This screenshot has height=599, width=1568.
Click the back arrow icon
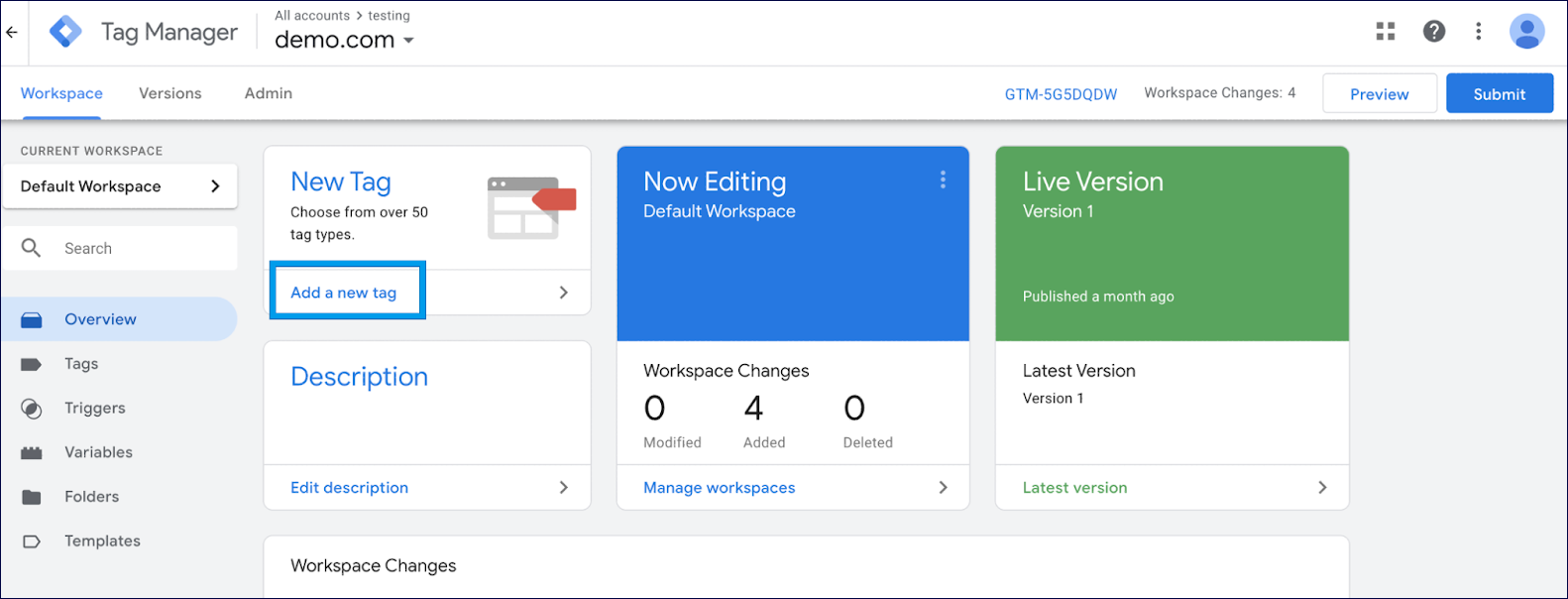12,33
